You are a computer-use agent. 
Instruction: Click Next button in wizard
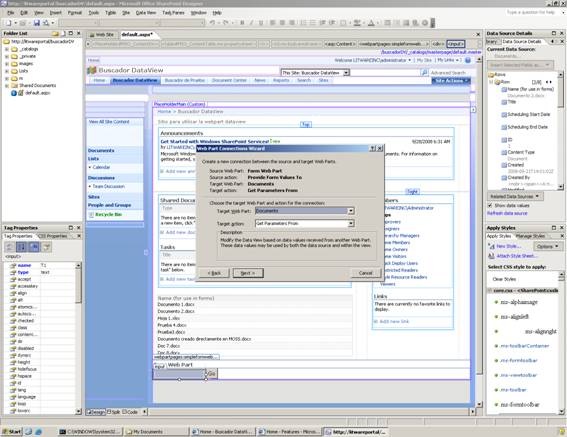click(x=248, y=273)
